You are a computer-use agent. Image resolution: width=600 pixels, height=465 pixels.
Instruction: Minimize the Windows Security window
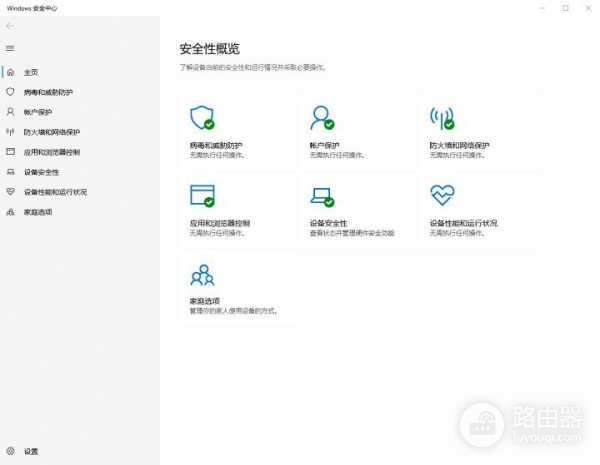pyautogui.click(x=543, y=8)
